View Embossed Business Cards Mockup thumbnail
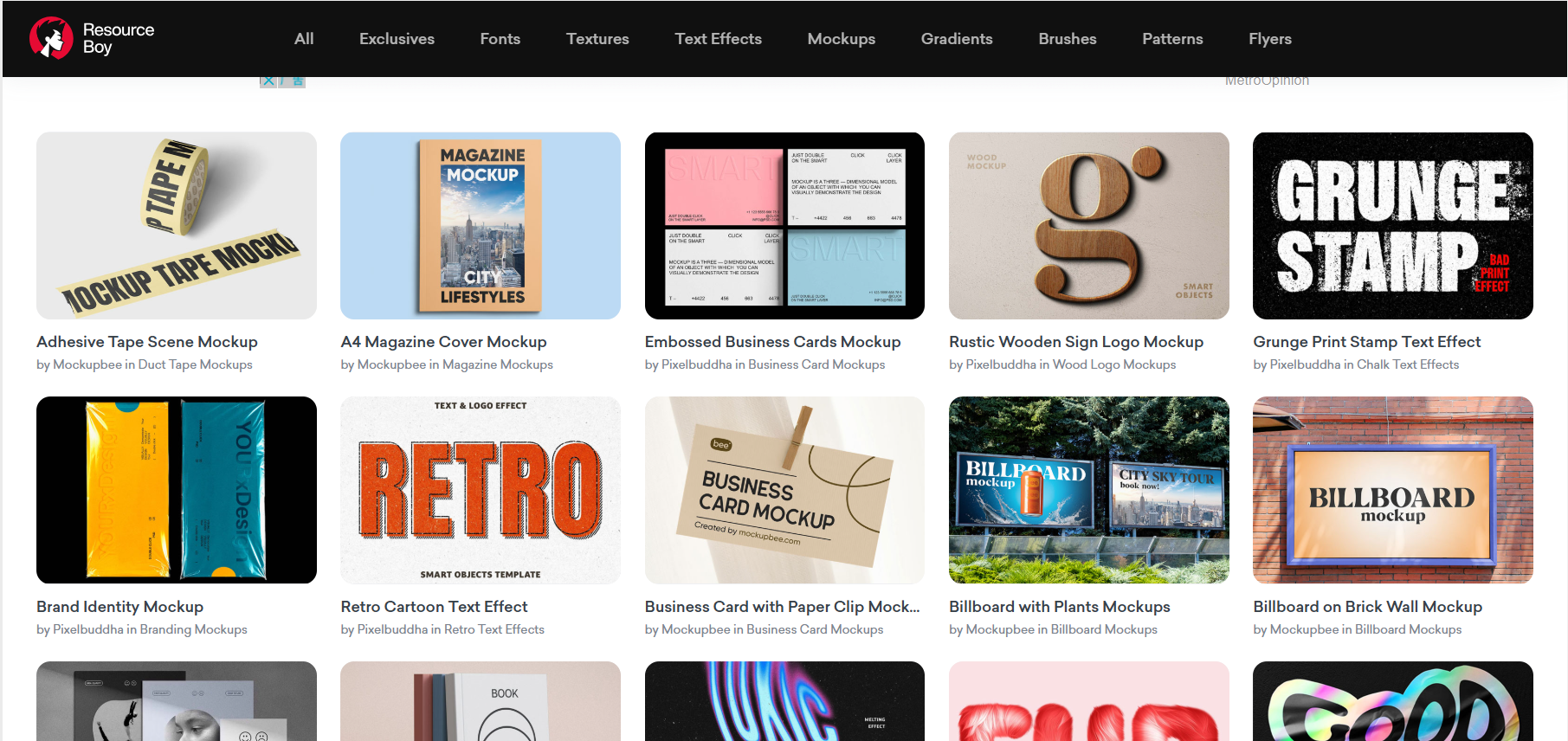 tap(784, 226)
